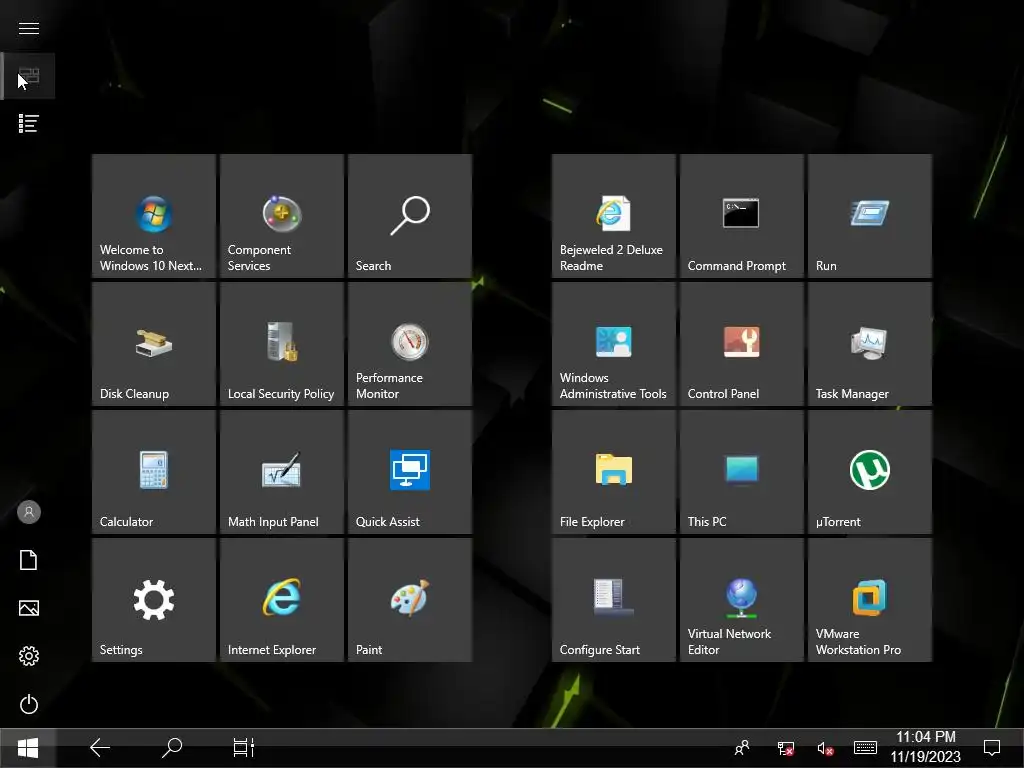Open user account menu in sidebar
The width and height of the screenshot is (1024, 768).
point(29,512)
